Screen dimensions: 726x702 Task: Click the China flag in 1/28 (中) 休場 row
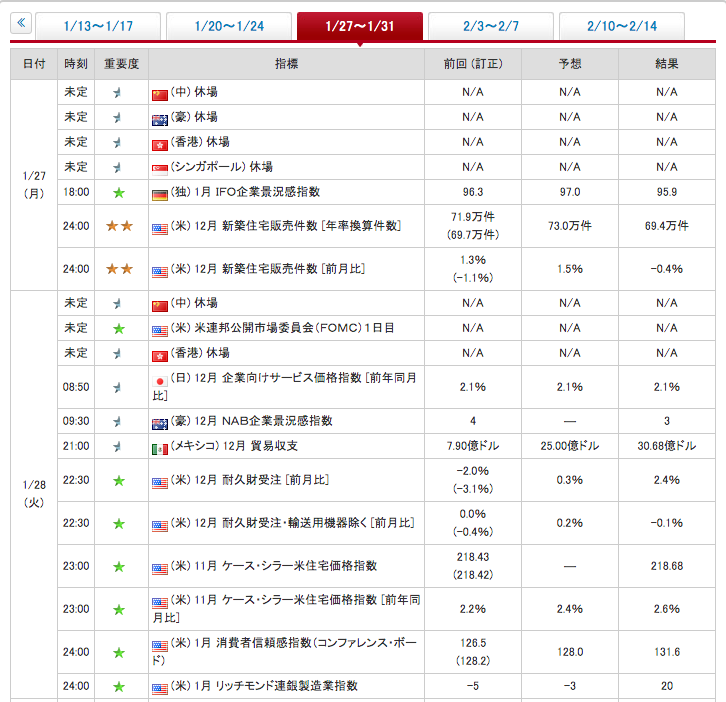pyautogui.click(x=160, y=306)
